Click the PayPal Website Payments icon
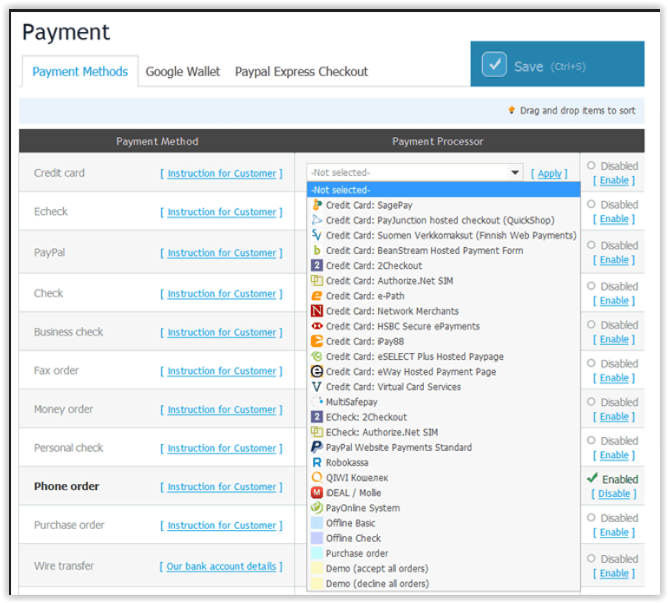 tap(317, 447)
